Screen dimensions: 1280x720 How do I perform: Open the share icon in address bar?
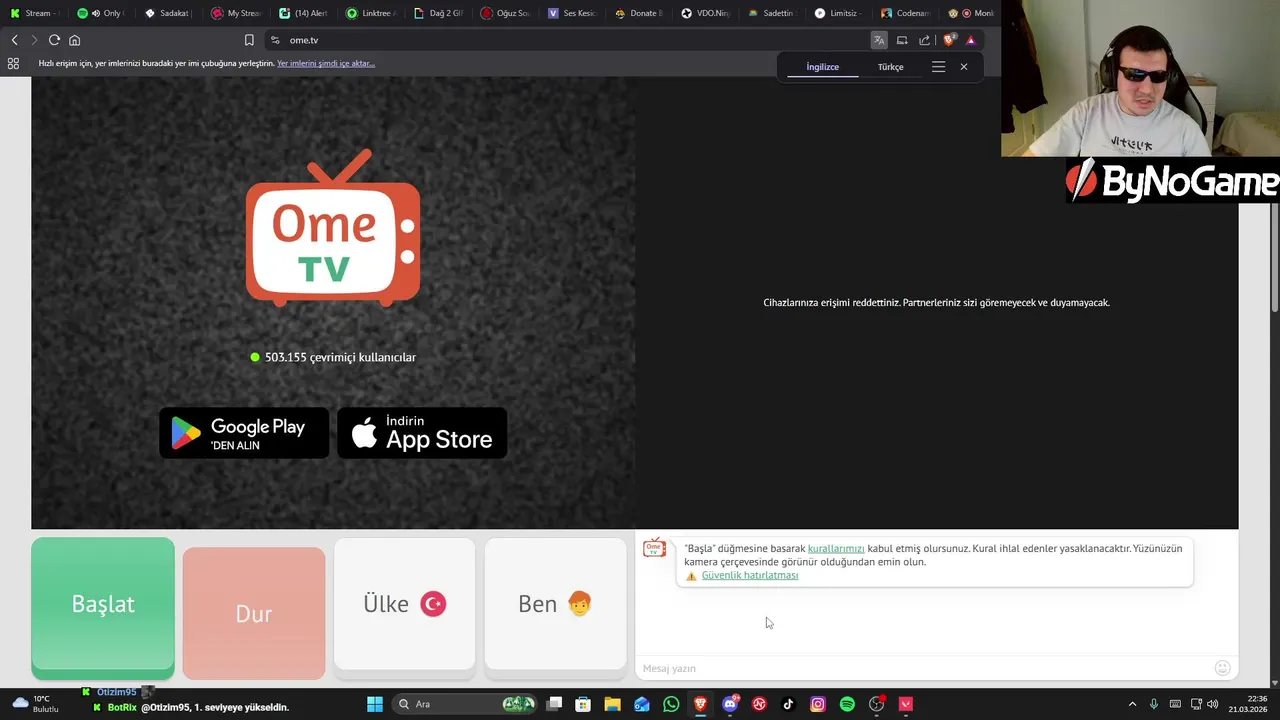pos(924,40)
